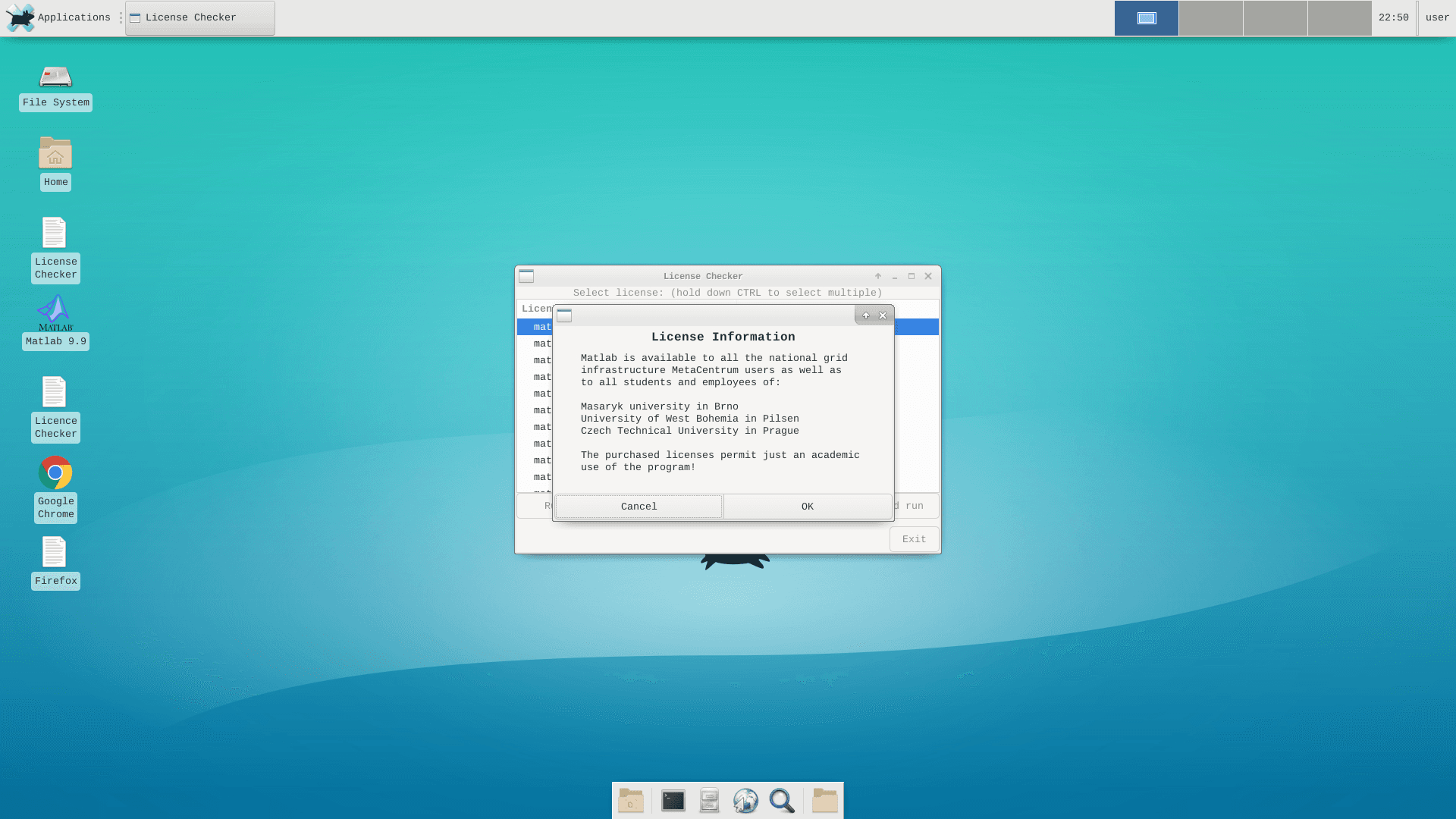Open the Firefox desktop launcher
Screen dimensions: 1456x819
coord(55,553)
